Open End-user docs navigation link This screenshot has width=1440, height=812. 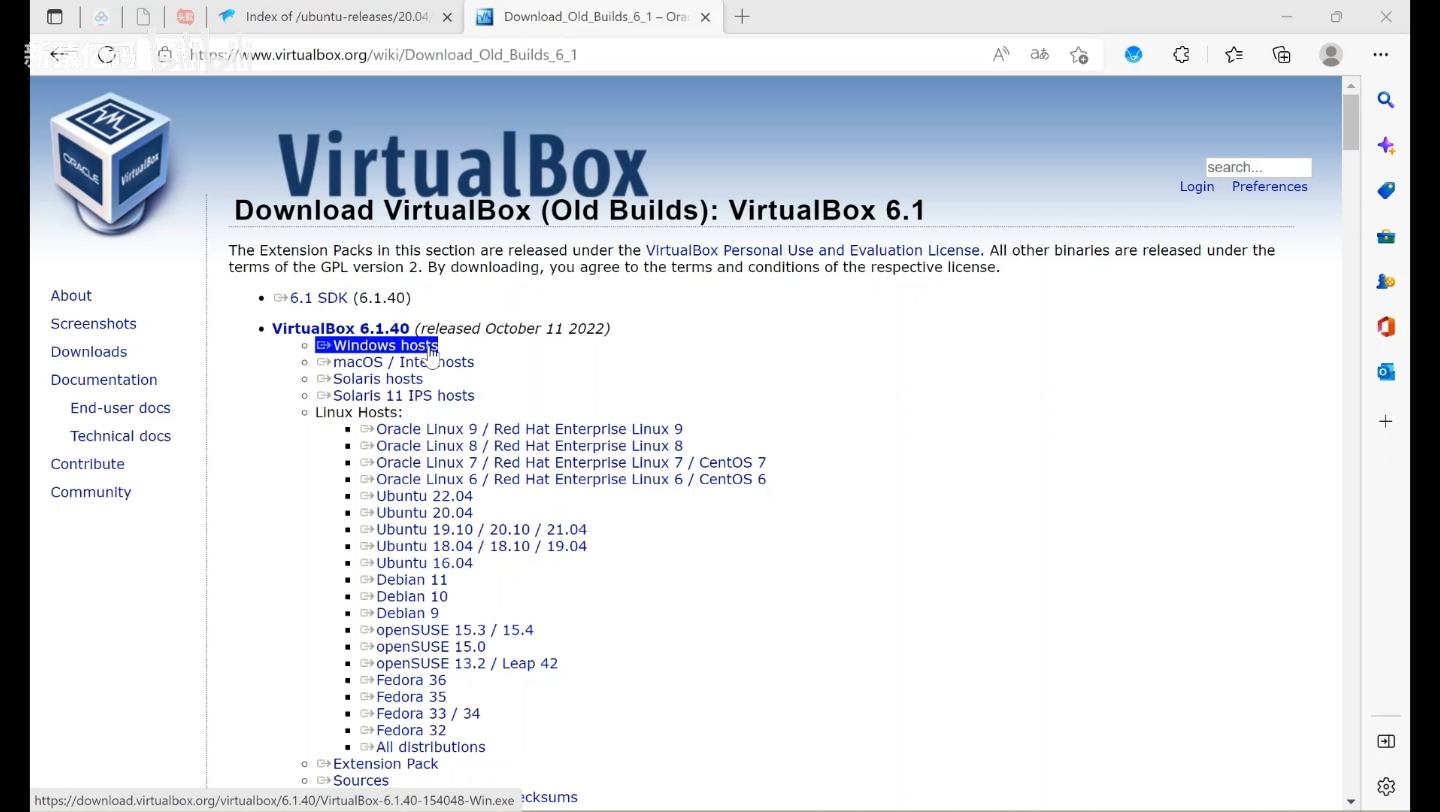pyautogui.click(x=120, y=408)
